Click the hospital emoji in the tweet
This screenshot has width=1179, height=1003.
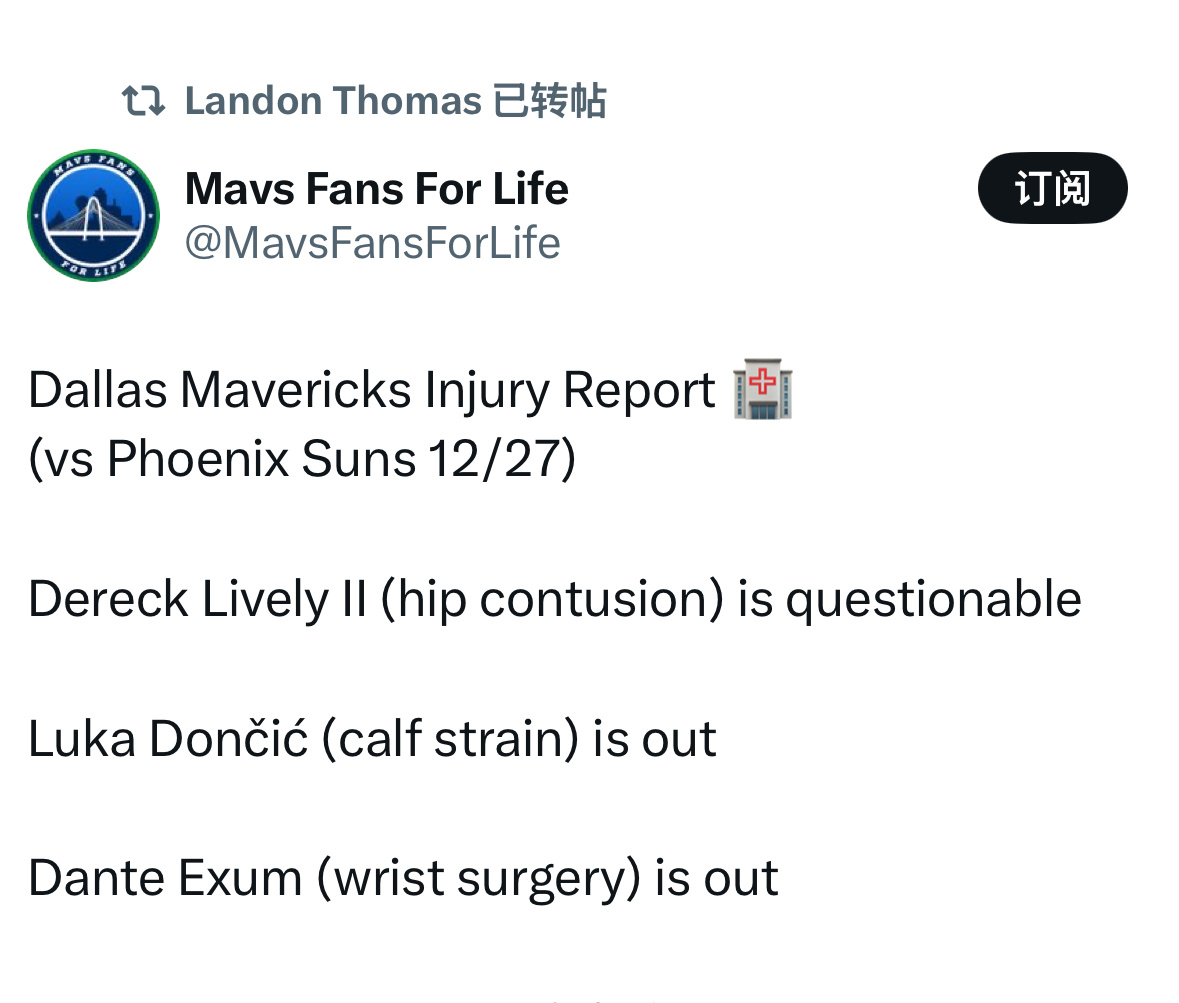762,389
